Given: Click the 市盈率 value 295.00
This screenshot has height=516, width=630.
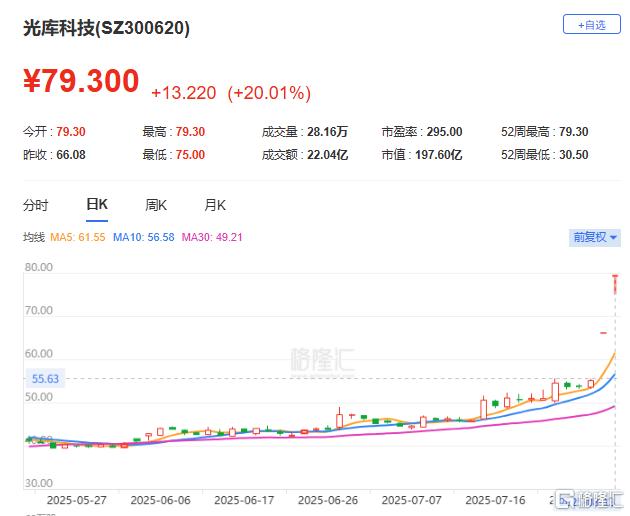Looking at the screenshot, I should point(444,132).
